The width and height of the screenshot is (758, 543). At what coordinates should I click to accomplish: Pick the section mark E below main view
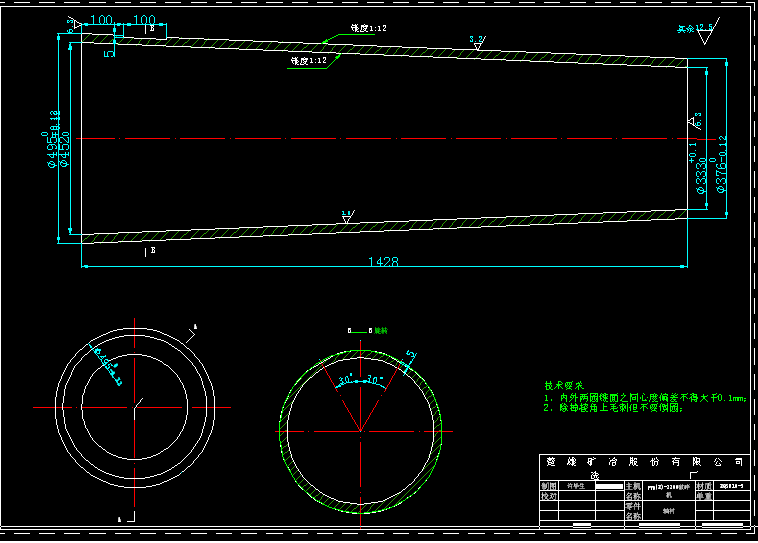[x=151, y=252]
